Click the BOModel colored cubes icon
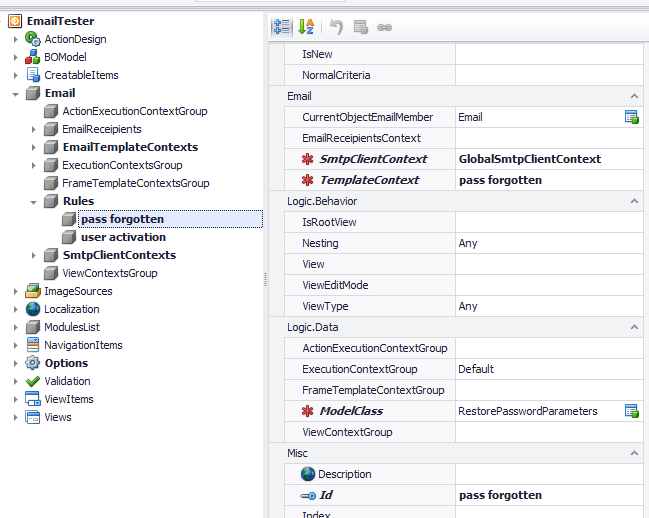The height and width of the screenshot is (518, 649). (x=33, y=57)
